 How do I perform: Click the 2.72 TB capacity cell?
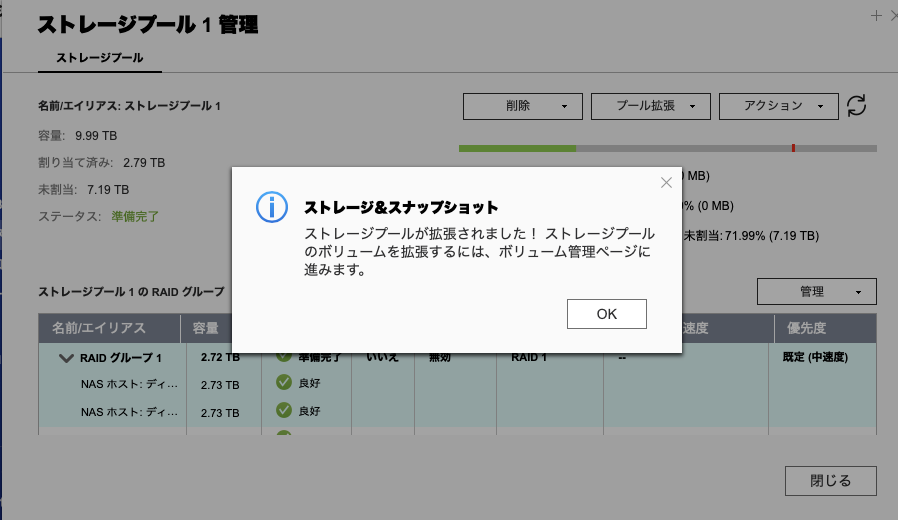220,357
